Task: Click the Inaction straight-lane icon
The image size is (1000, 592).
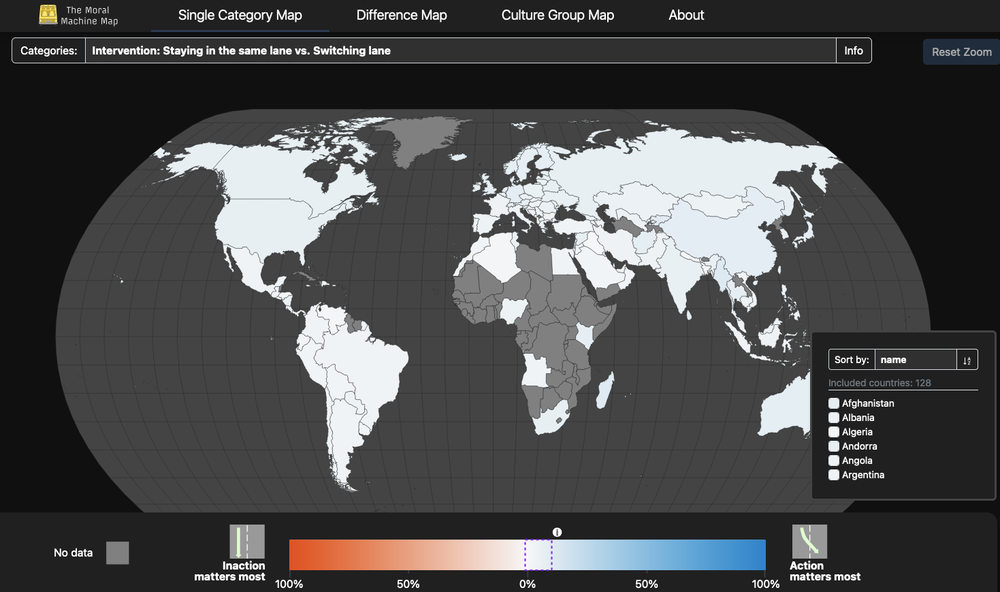Action: (x=247, y=542)
